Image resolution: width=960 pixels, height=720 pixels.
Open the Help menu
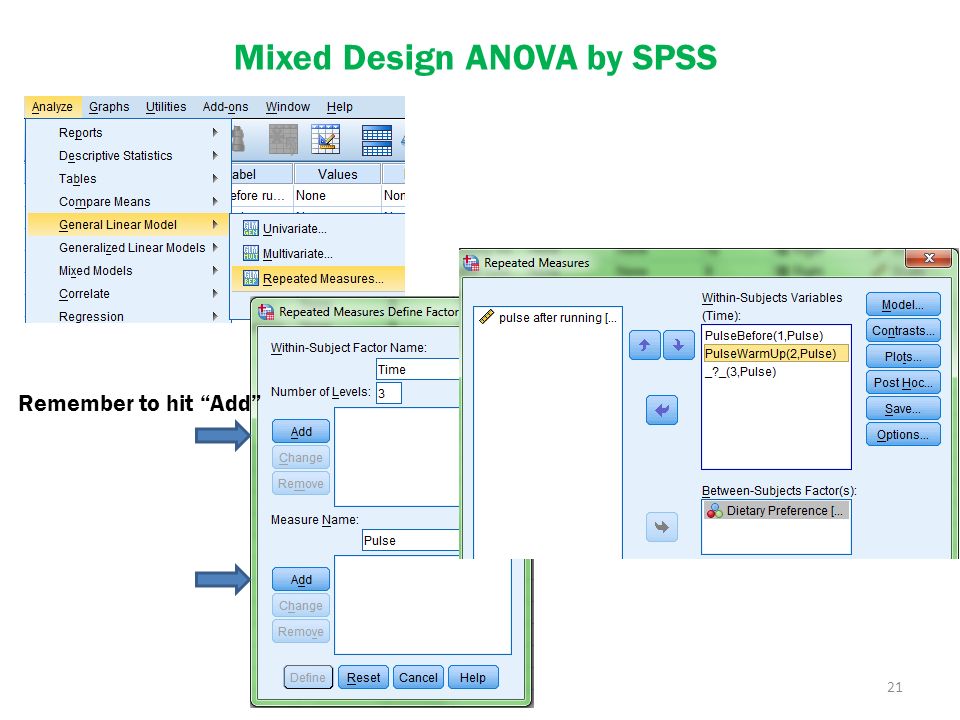point(339,107)
